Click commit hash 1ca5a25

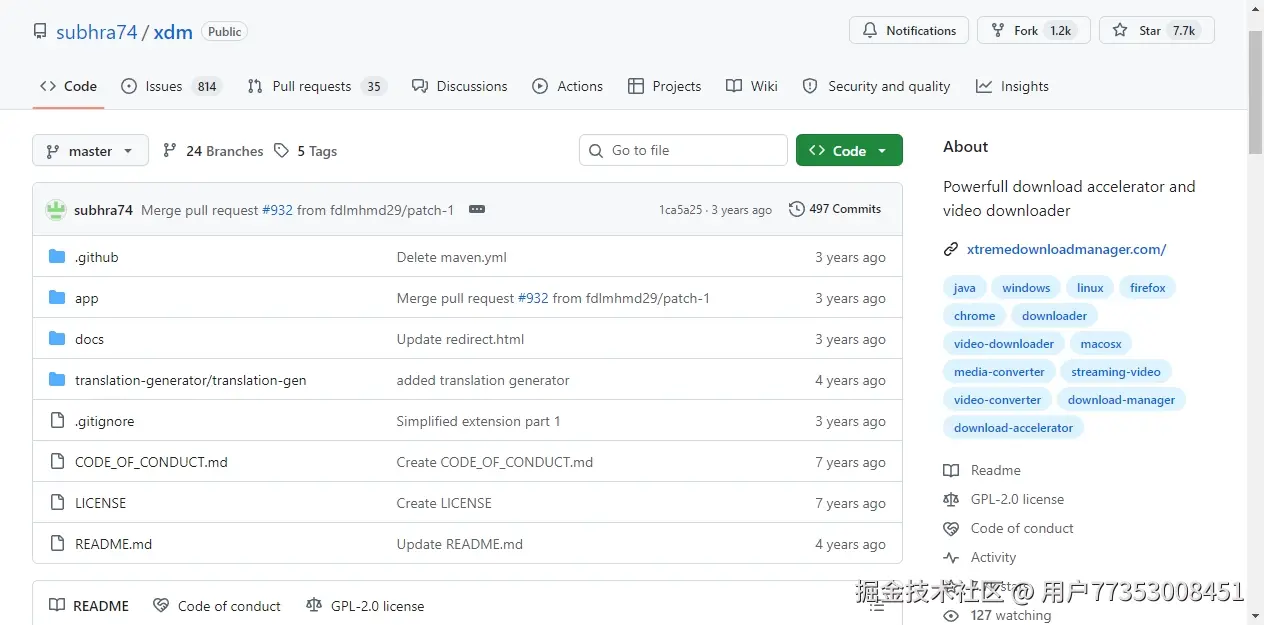pos(680,210)
